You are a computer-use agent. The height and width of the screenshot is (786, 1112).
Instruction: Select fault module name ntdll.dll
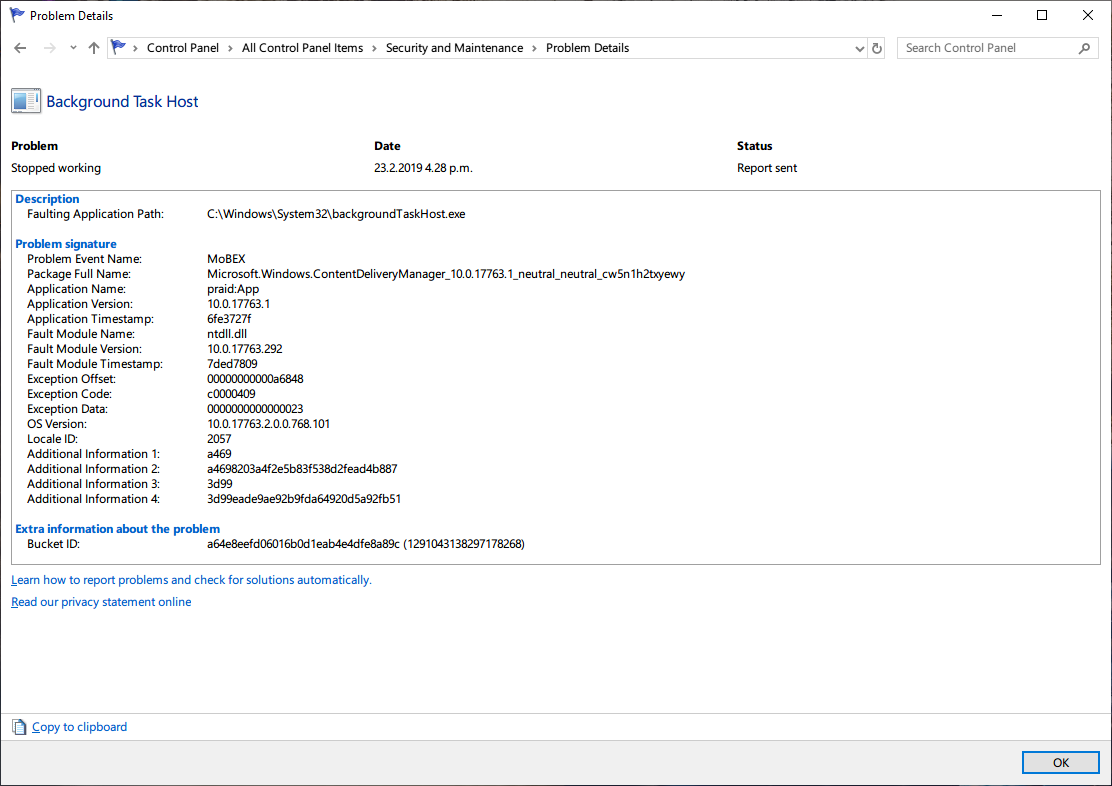pyautogui.click(x=227, y=333)
